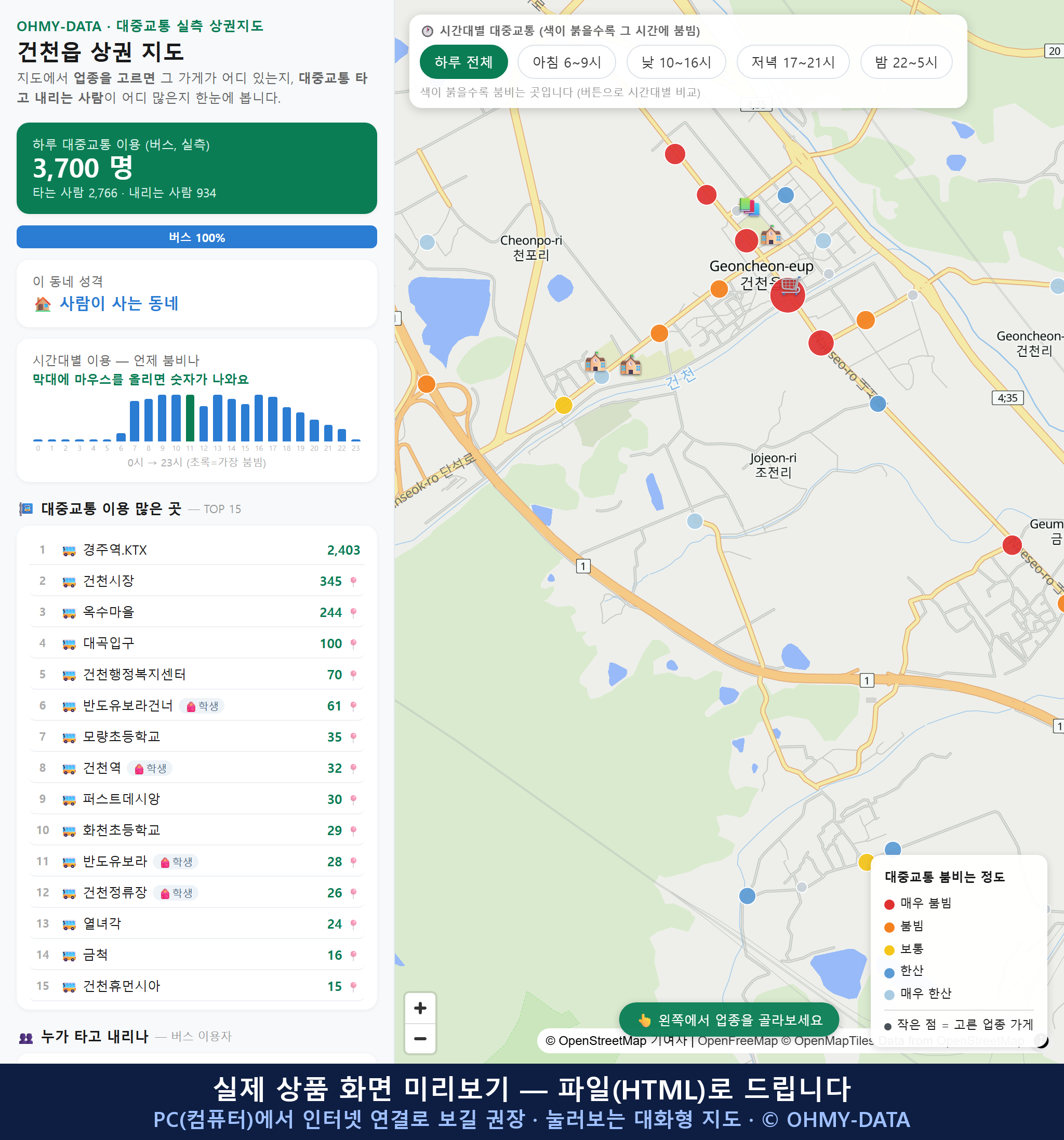The height and width of the screenshot is (1140, 1064).
Task: Switch to the 아침 6~9시 time filter
Action: tap(566, 62)
